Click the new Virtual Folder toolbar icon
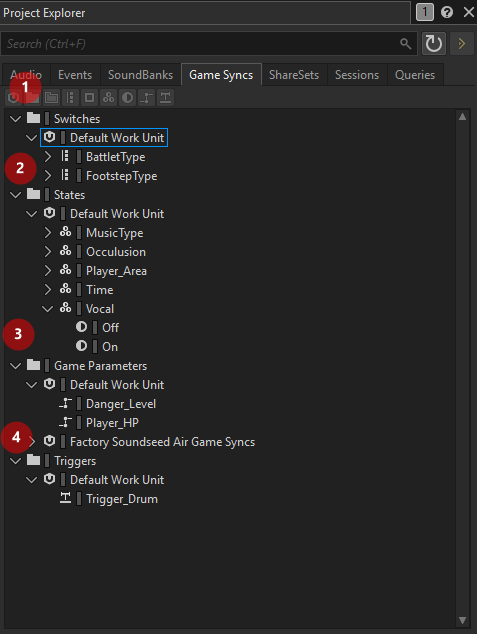Viewport: 477px width, 634px height. 51,98
